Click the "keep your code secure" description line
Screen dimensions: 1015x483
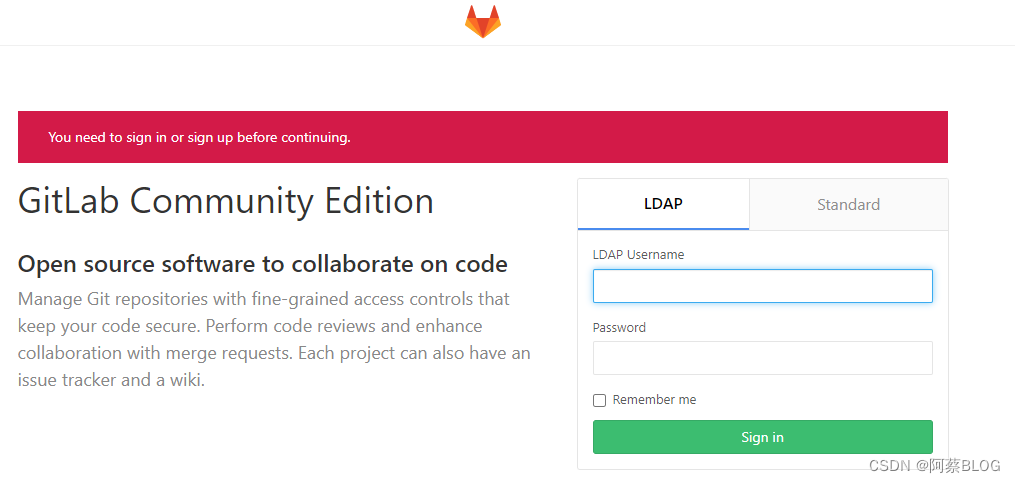click(x=250, y=326)
